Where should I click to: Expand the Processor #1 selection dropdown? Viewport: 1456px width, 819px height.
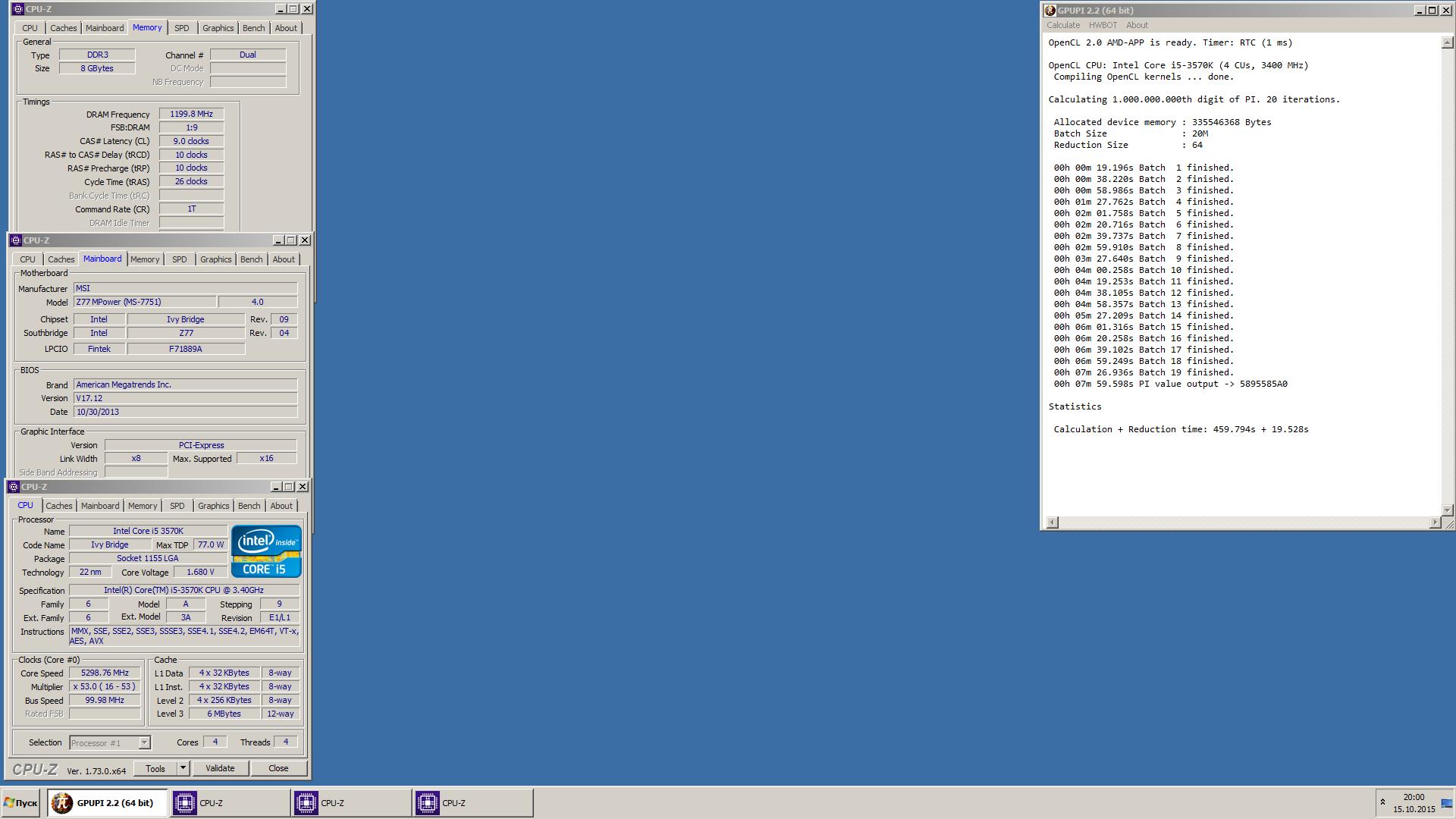(144, 743)
